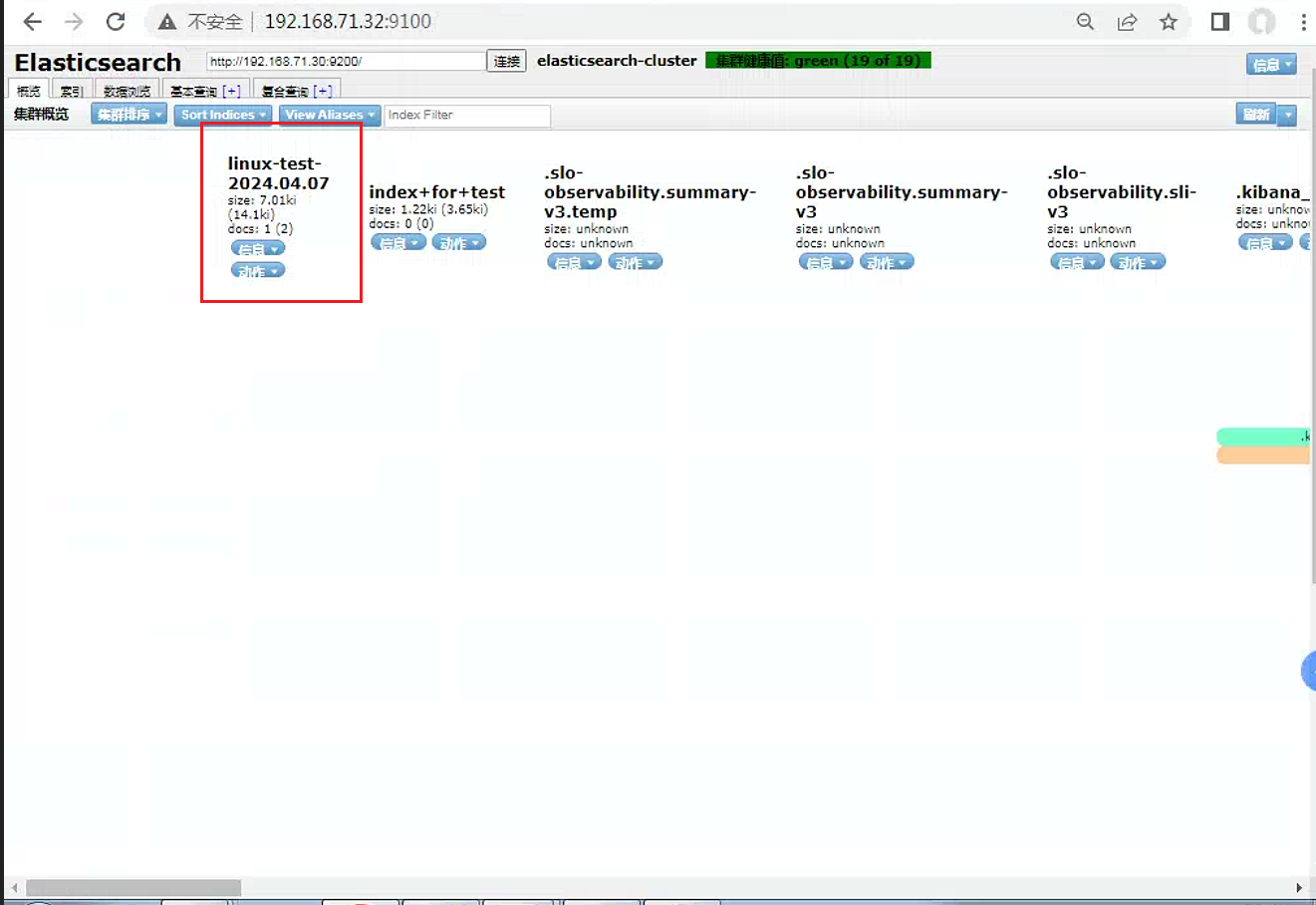
Task: Open the 数据浏览 tab
Action: [127, 91]
